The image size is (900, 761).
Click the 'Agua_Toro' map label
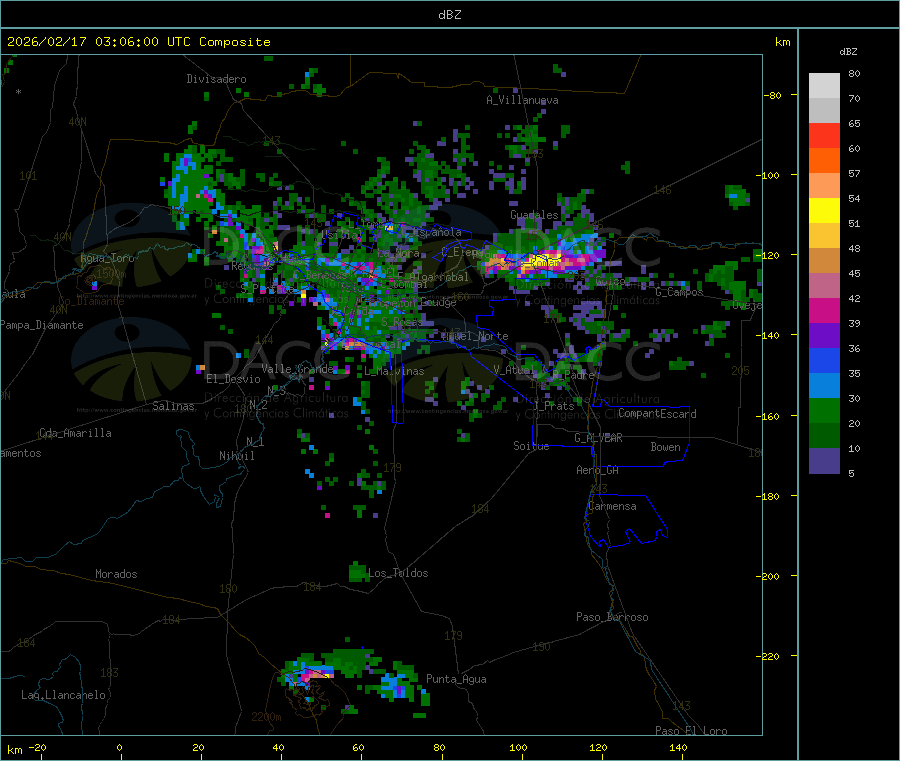[x=107, y=258]
